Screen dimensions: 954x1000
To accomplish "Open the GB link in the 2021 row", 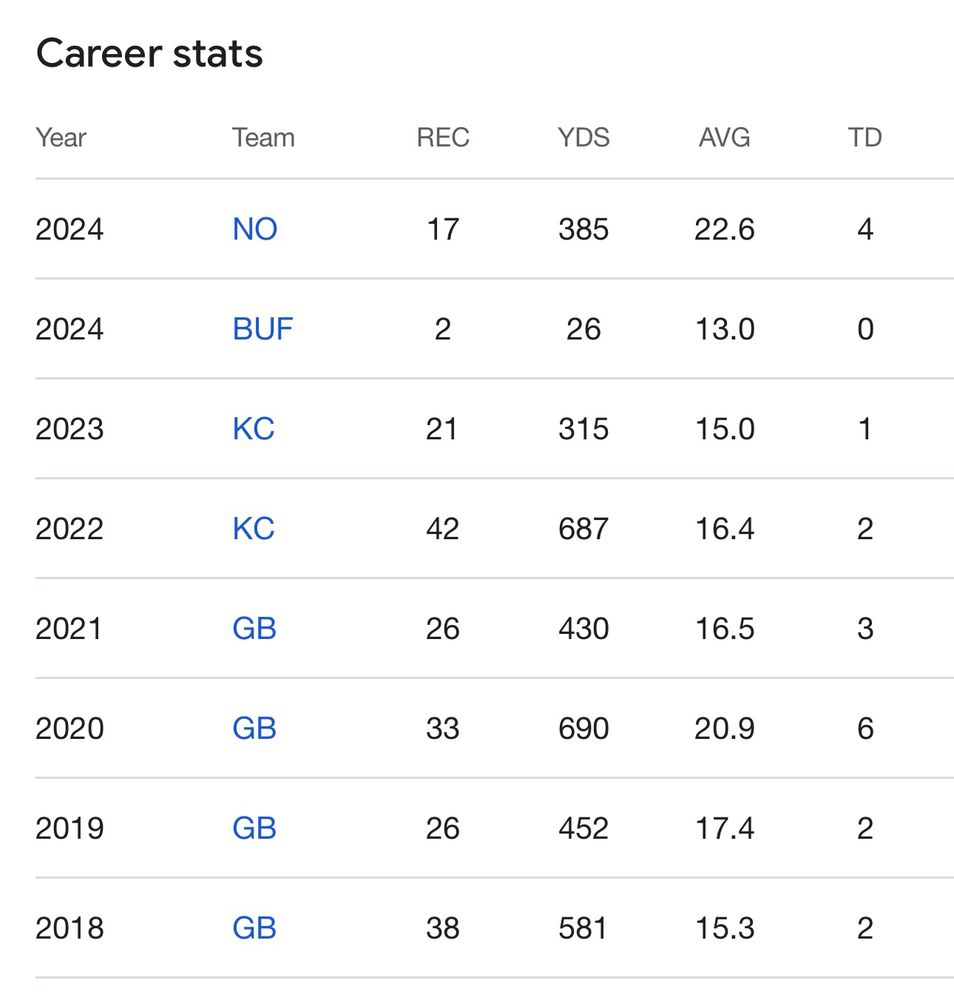I will click(254, 628).
